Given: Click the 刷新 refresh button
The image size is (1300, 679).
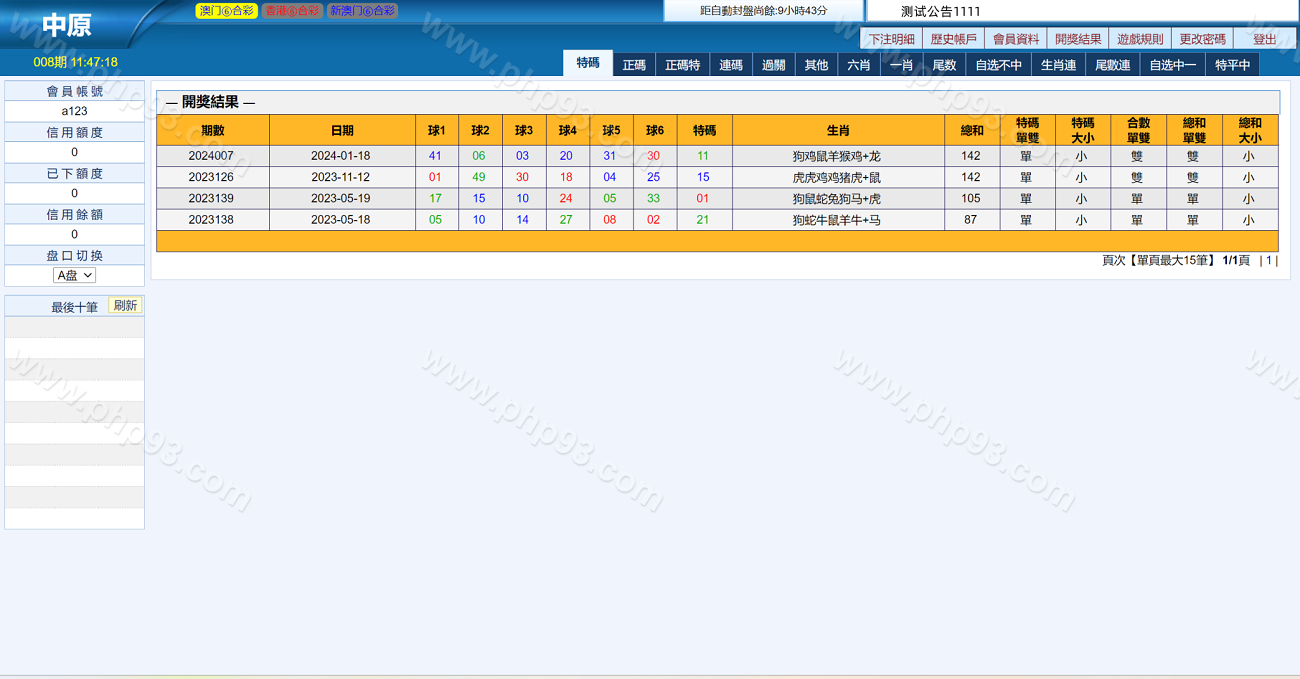Looking at the screenshot, I should pyautogui.click(x=125, y=306).
